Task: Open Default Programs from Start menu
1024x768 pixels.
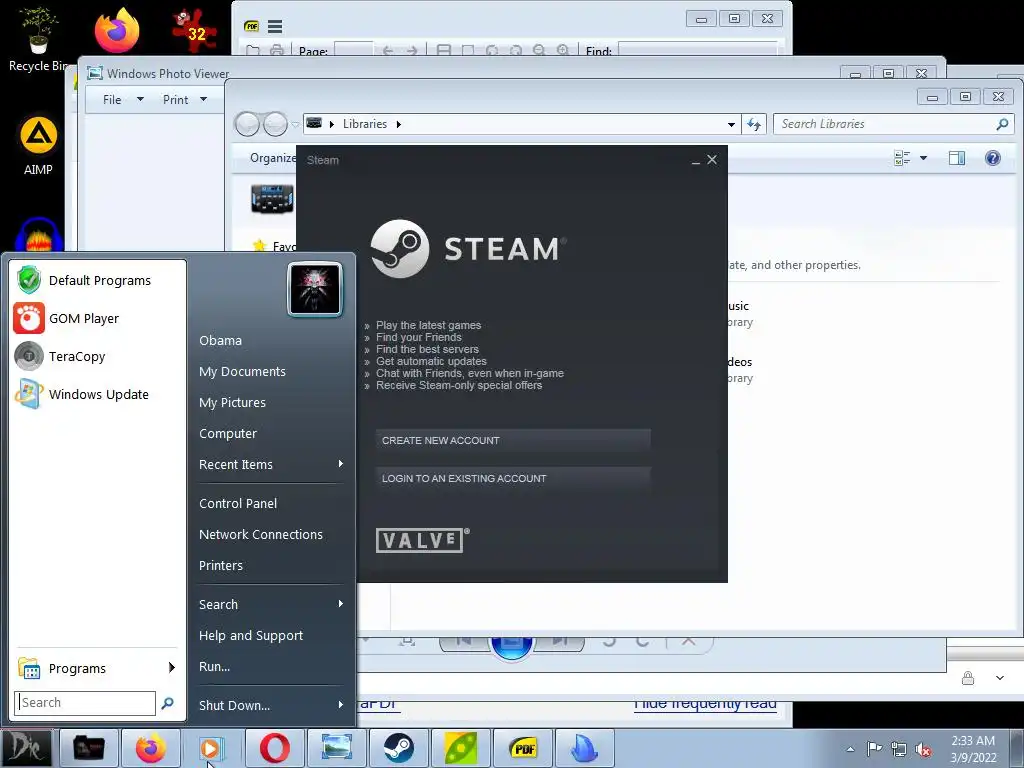Action: [98, 280]
